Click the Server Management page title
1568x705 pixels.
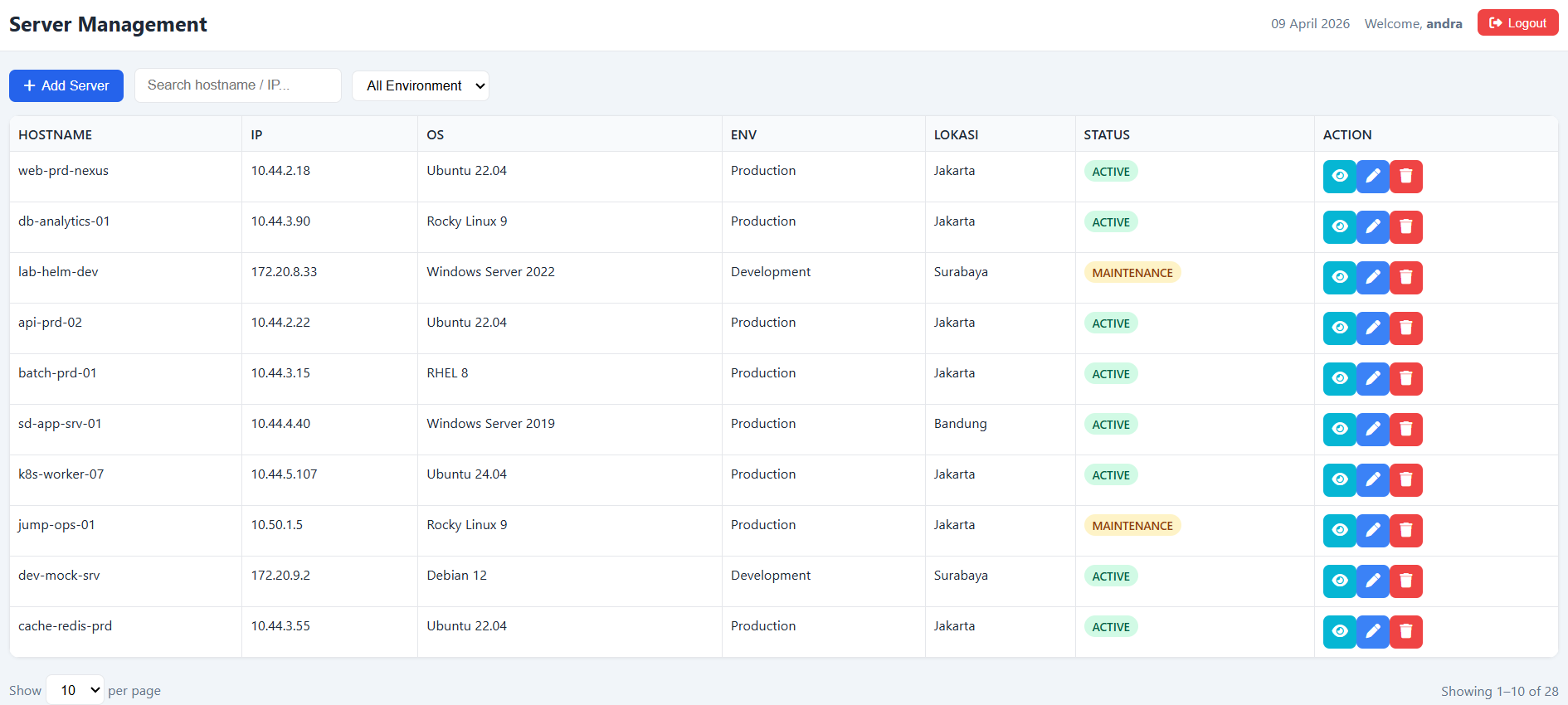pos(108,25)
